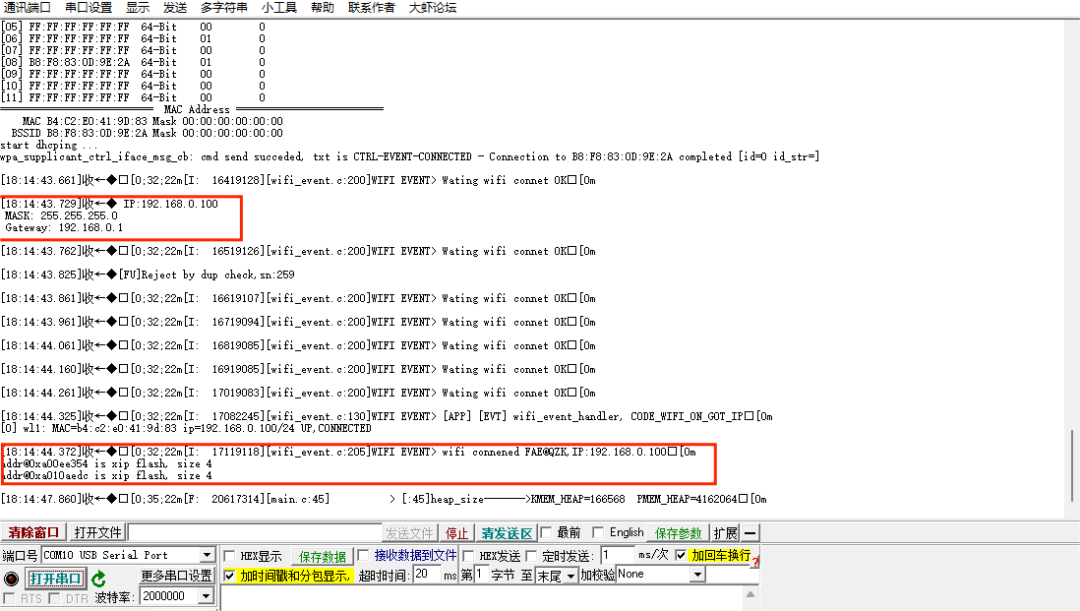Click the 清发送区 button
The height and width of the screenshot is (611, 1080).
[x=506, y=532]
